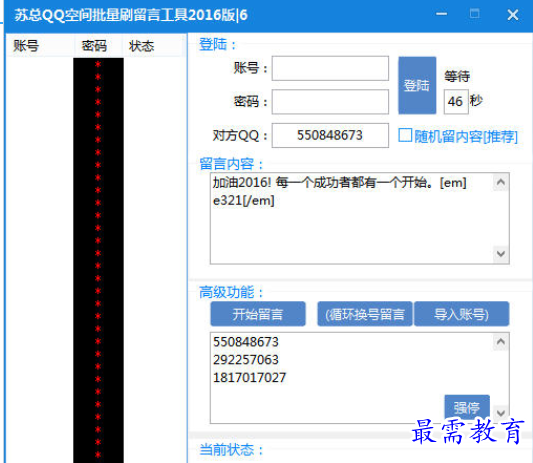Viewport: 533px width, 463px height.
Task: Enable the 随机留内容[推荐] checkbox
Action: click(x=405, y=135)
